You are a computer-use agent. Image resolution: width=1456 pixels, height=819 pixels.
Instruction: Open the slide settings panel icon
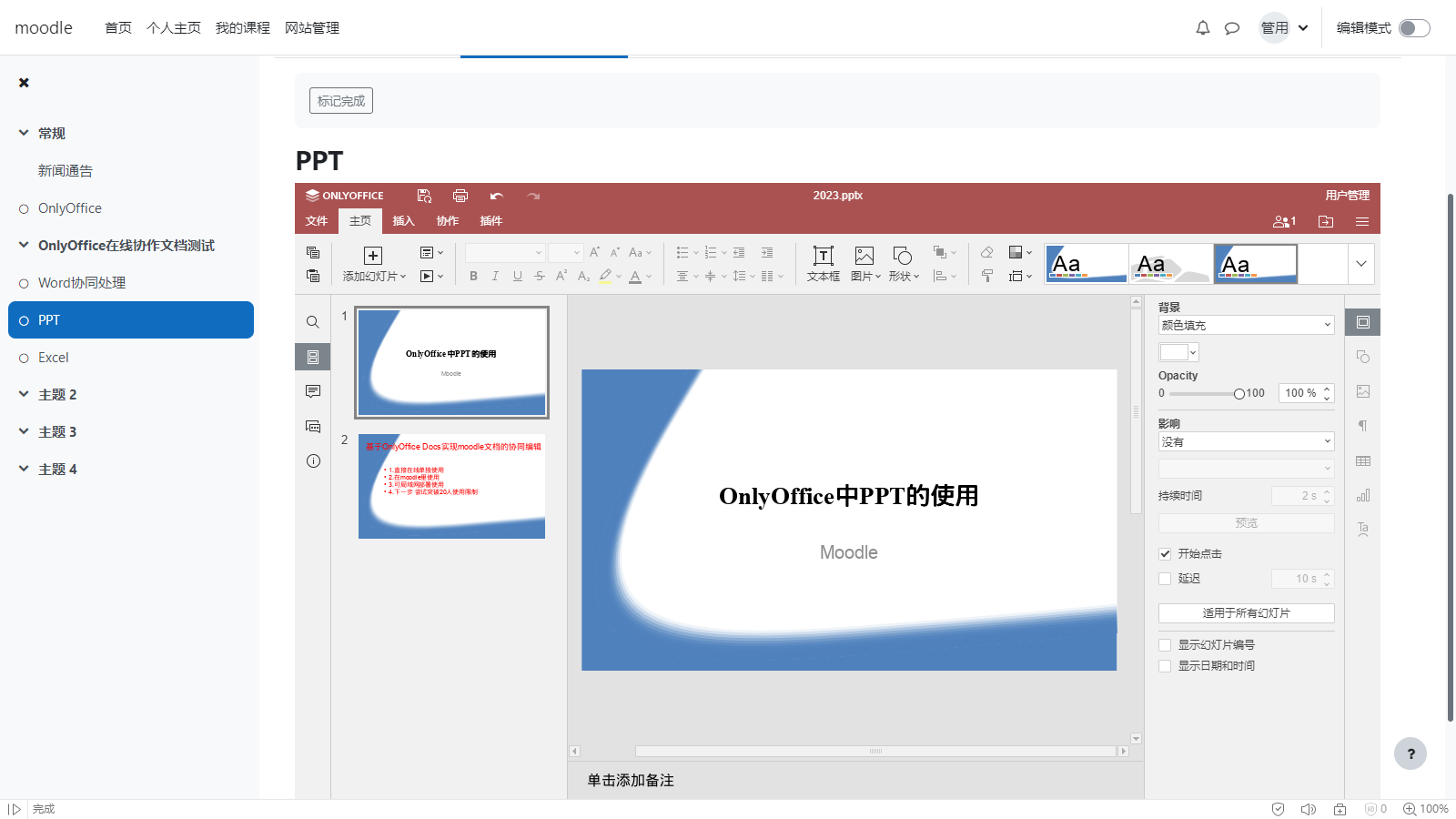[1362, 322]
